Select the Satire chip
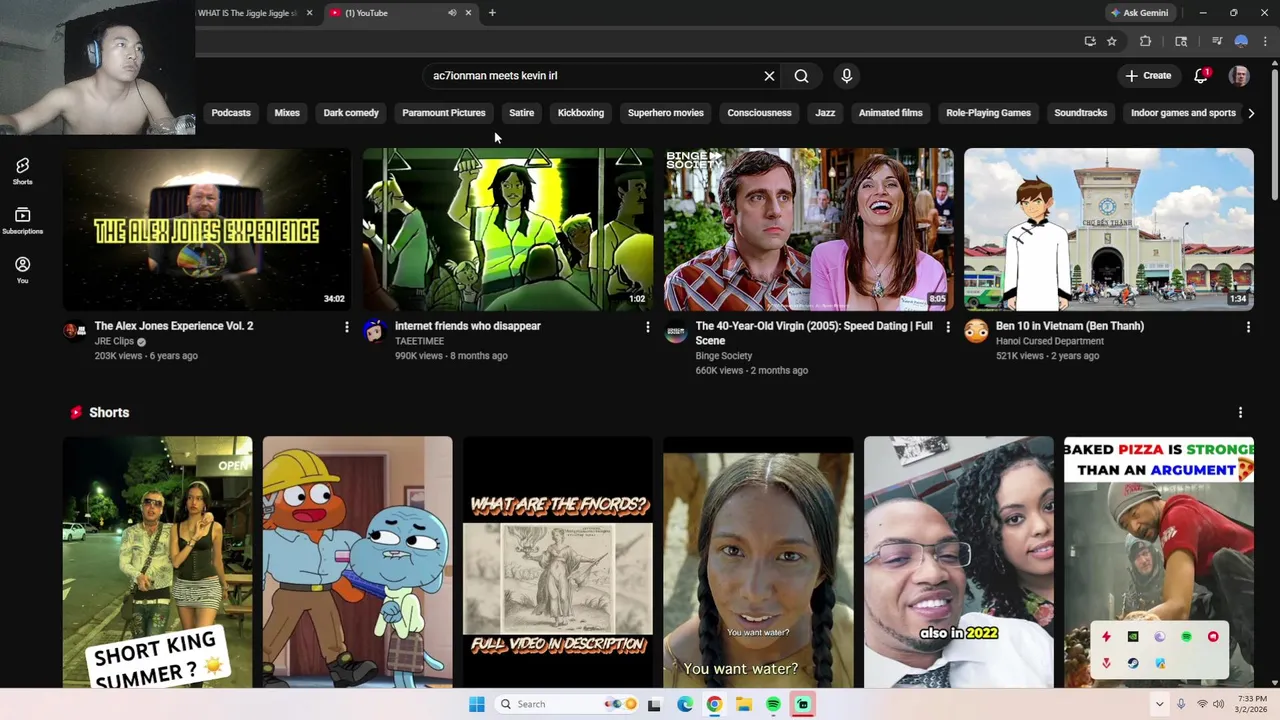This screenshot has width=1280, height=720. pos(521,113)
